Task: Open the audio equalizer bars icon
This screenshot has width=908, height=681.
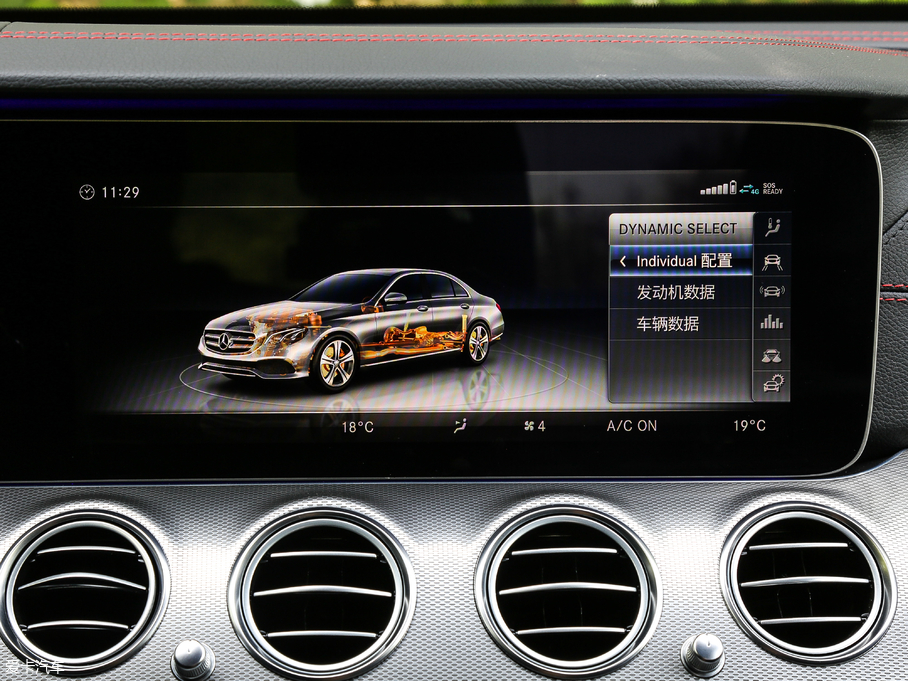Action: [770, 322]
